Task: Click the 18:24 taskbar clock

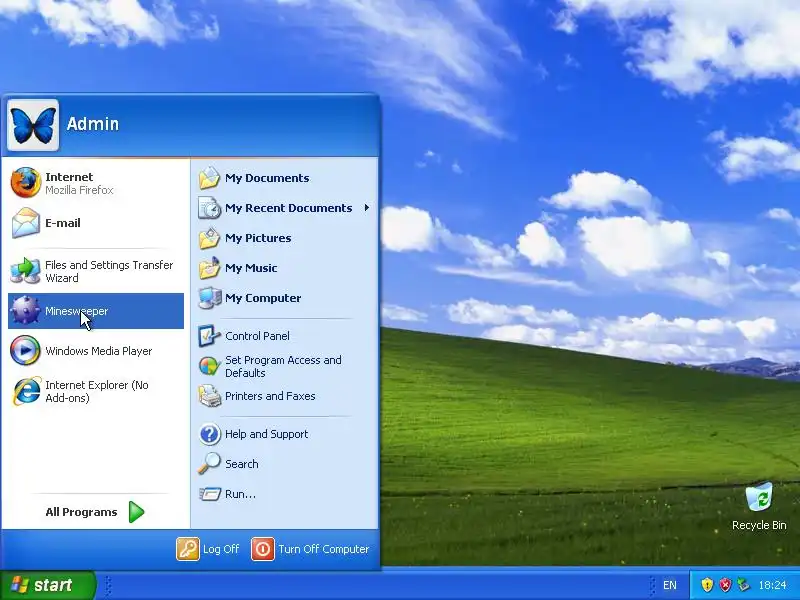Action: (772, 585)
